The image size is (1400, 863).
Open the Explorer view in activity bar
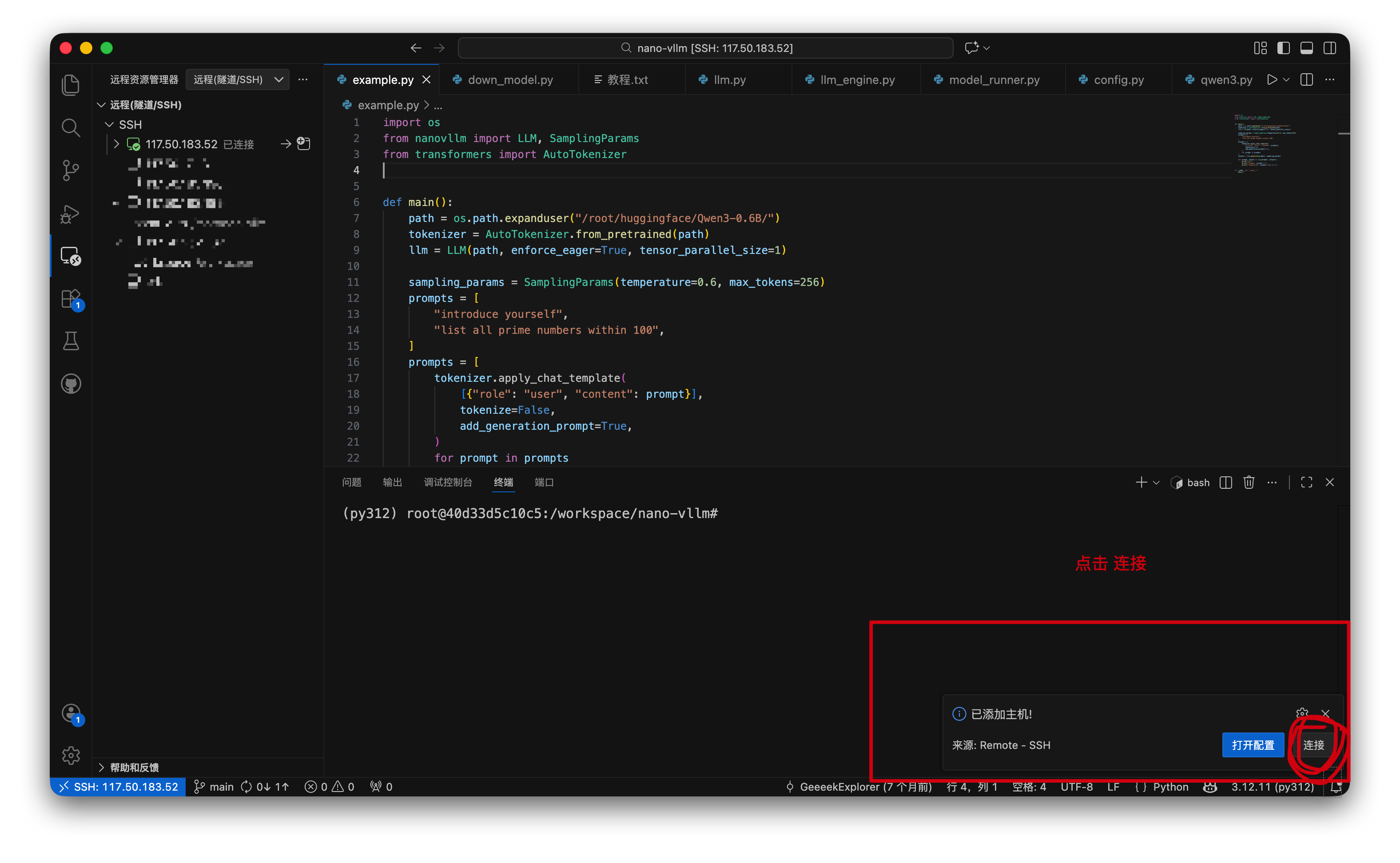click(x=71, y=85)
